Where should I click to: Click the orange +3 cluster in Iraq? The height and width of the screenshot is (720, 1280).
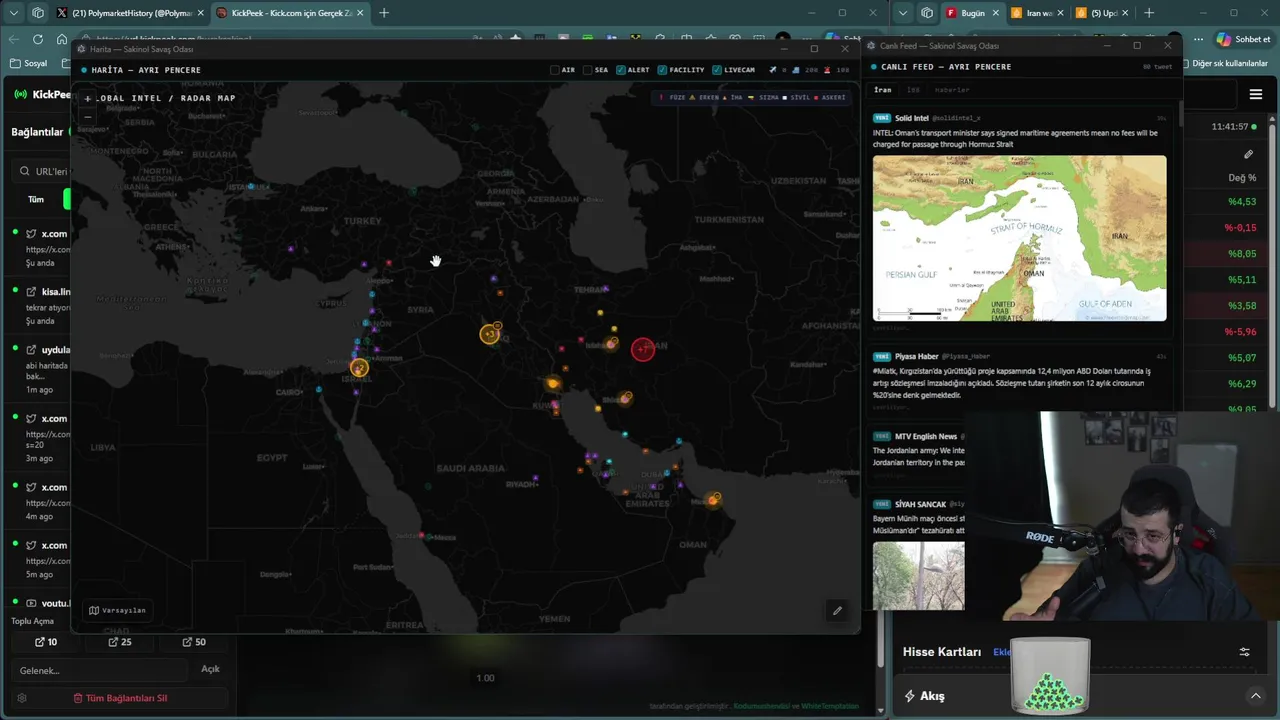coord(489,334)
